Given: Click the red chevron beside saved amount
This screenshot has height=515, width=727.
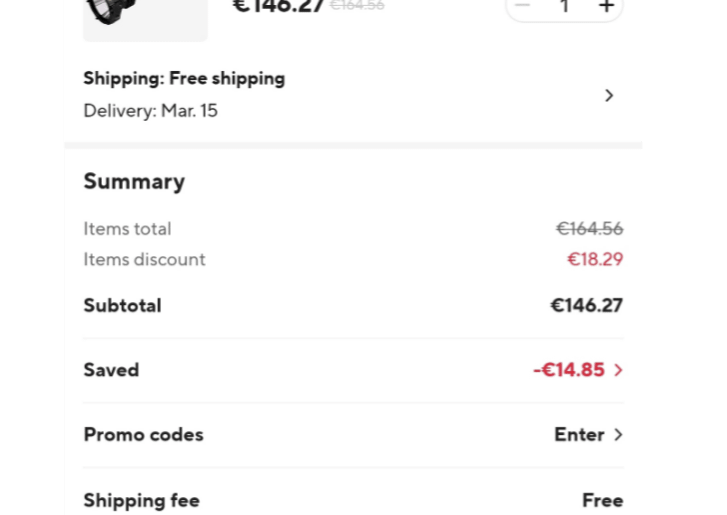Looking at the screenshot, I should tap(618, 370).
